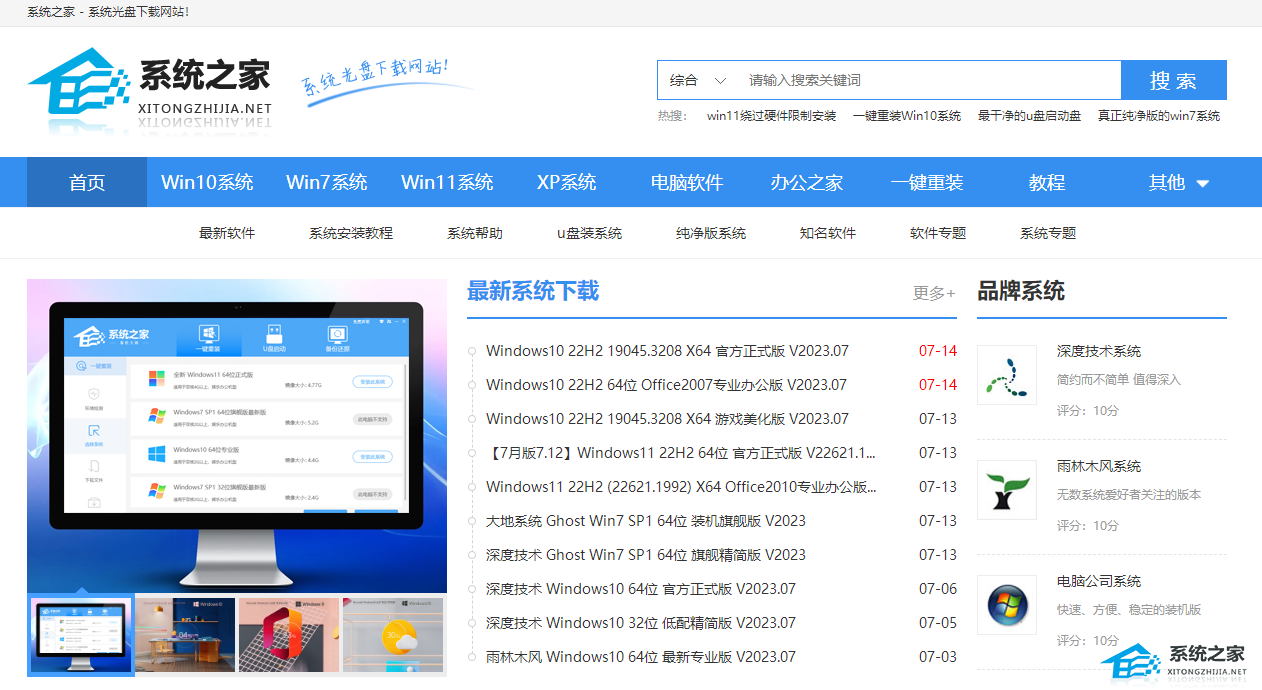Click 更多+ in 最新系统下载 section

tap(934, 293)
